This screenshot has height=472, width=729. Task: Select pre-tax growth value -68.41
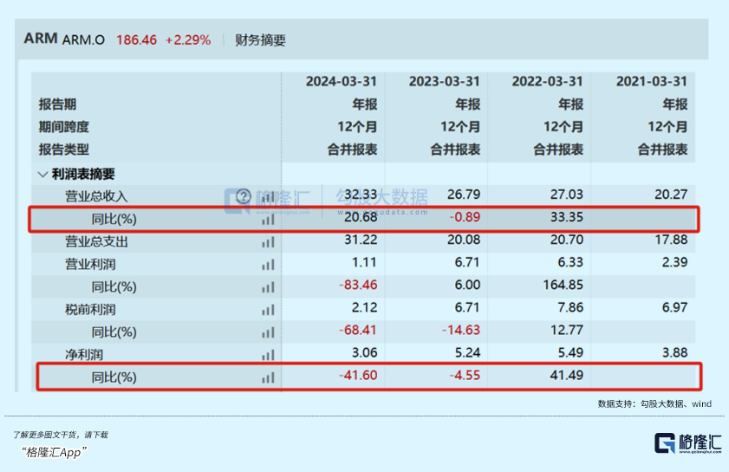[x=358, y=330]
